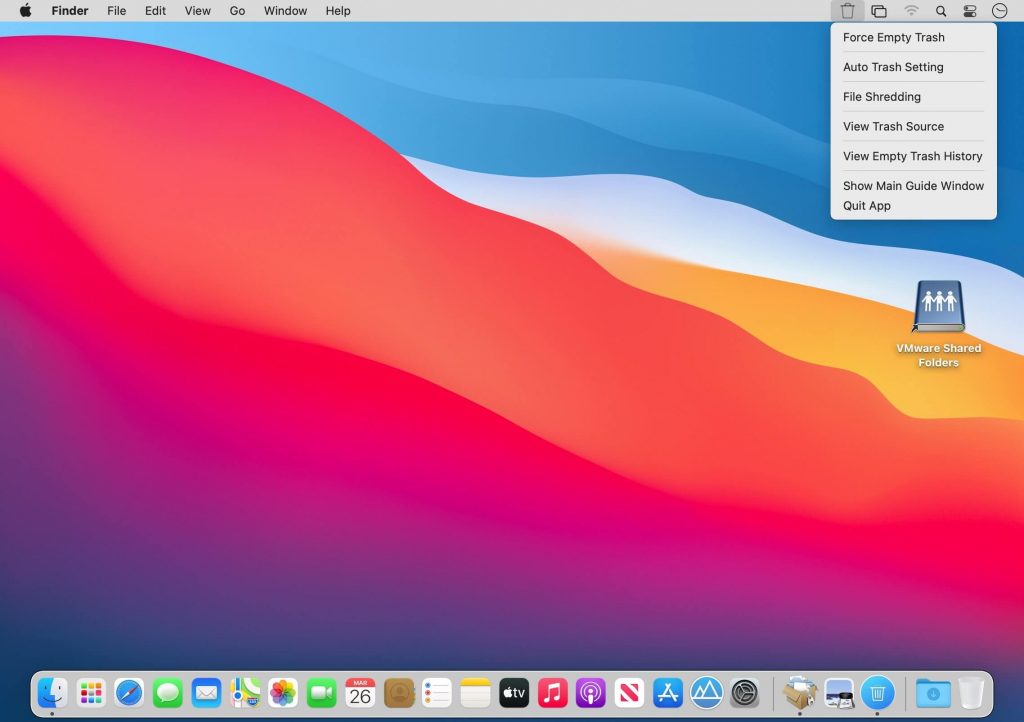This screenshot has width=1024, height=722.
Task: Choose Quit App in the dropdown
Action: click(x=866, y=206)
